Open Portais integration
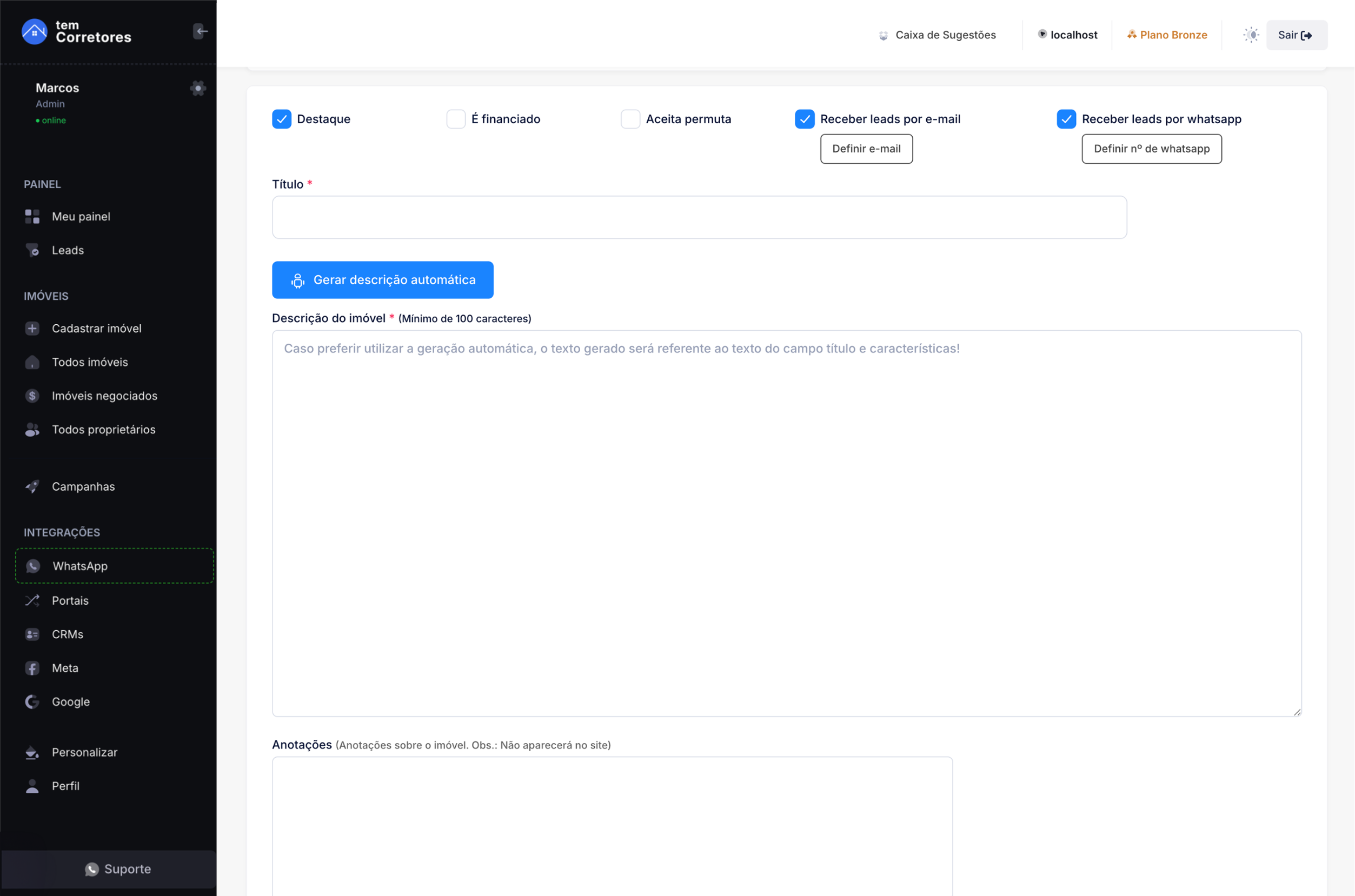 70,600
